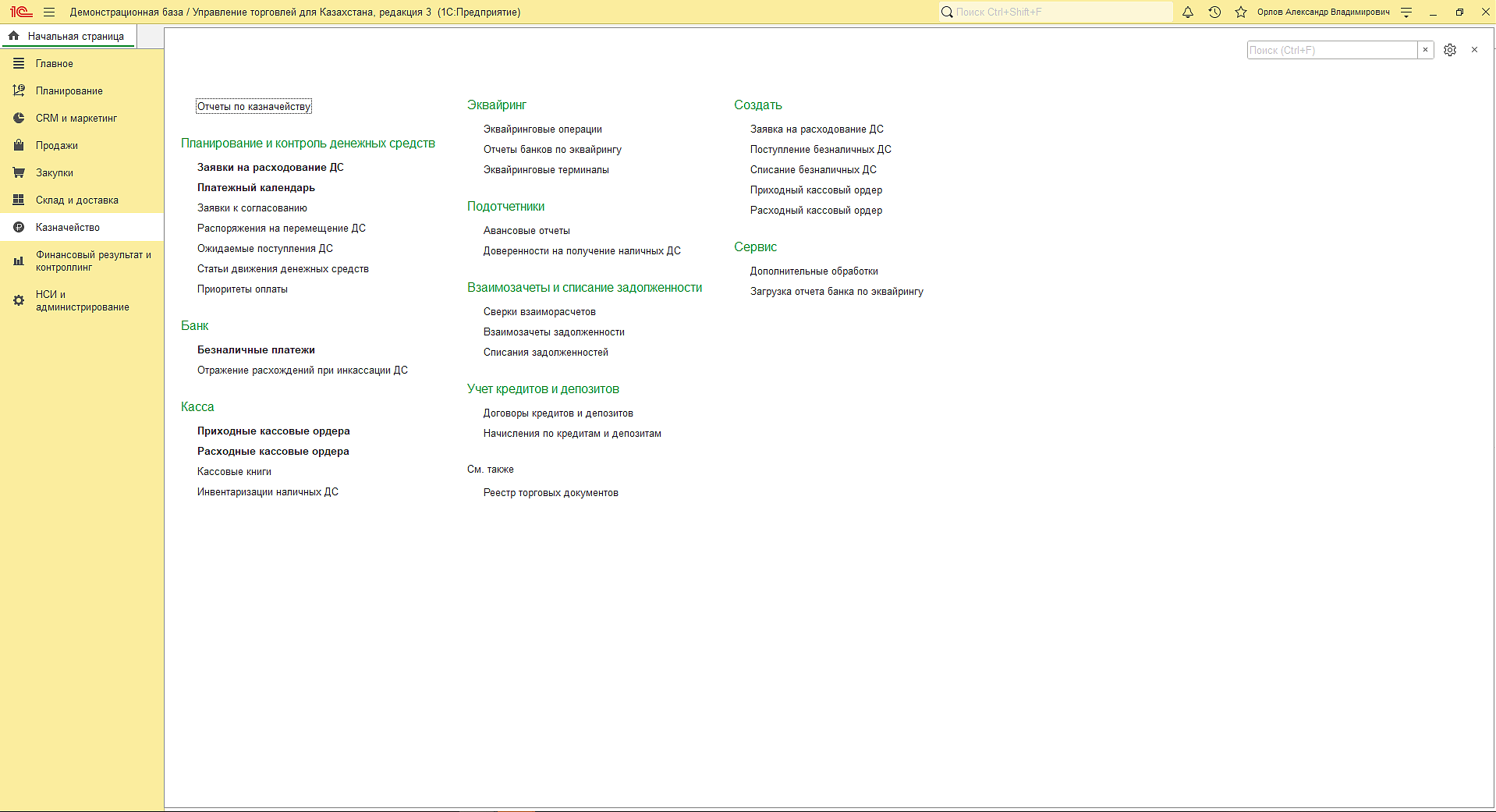The image size is (1496, 812).
Task: Open Отчеты по казначейству link
Action: click(253, 106)
